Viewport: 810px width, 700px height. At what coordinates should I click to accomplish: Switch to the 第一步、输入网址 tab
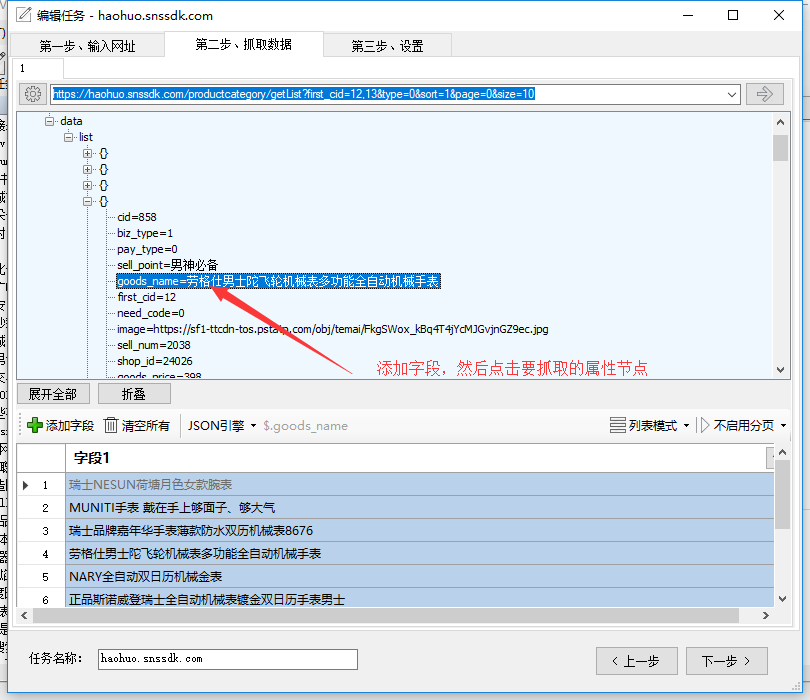point(86,44)
